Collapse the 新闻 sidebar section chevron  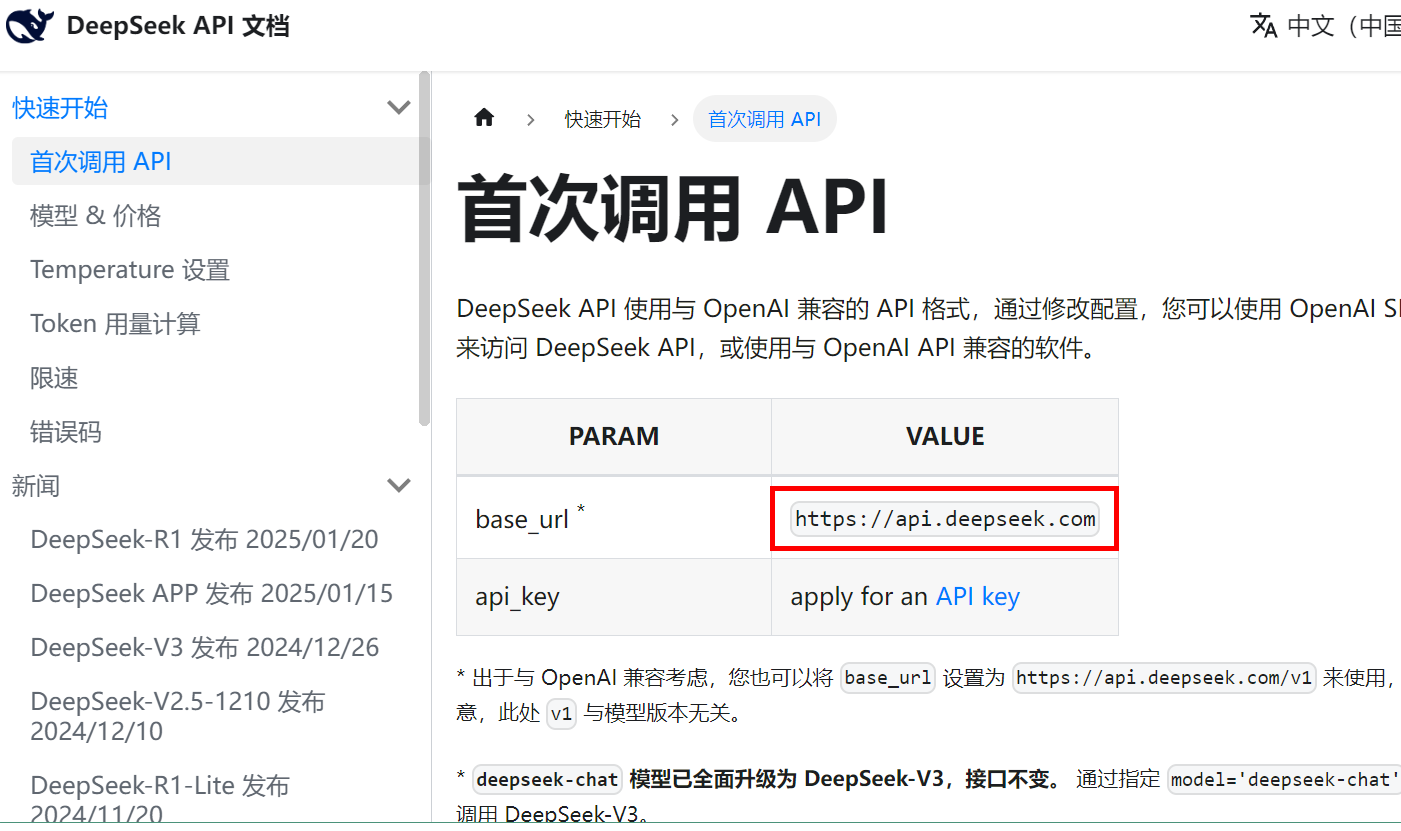pos(399,486)
